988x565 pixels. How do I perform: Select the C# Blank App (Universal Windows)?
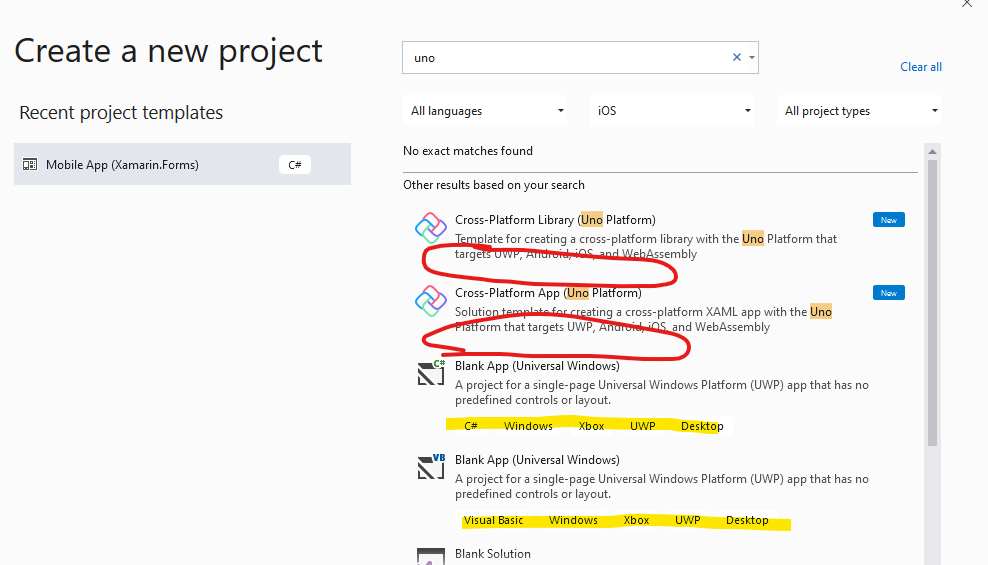660,396
